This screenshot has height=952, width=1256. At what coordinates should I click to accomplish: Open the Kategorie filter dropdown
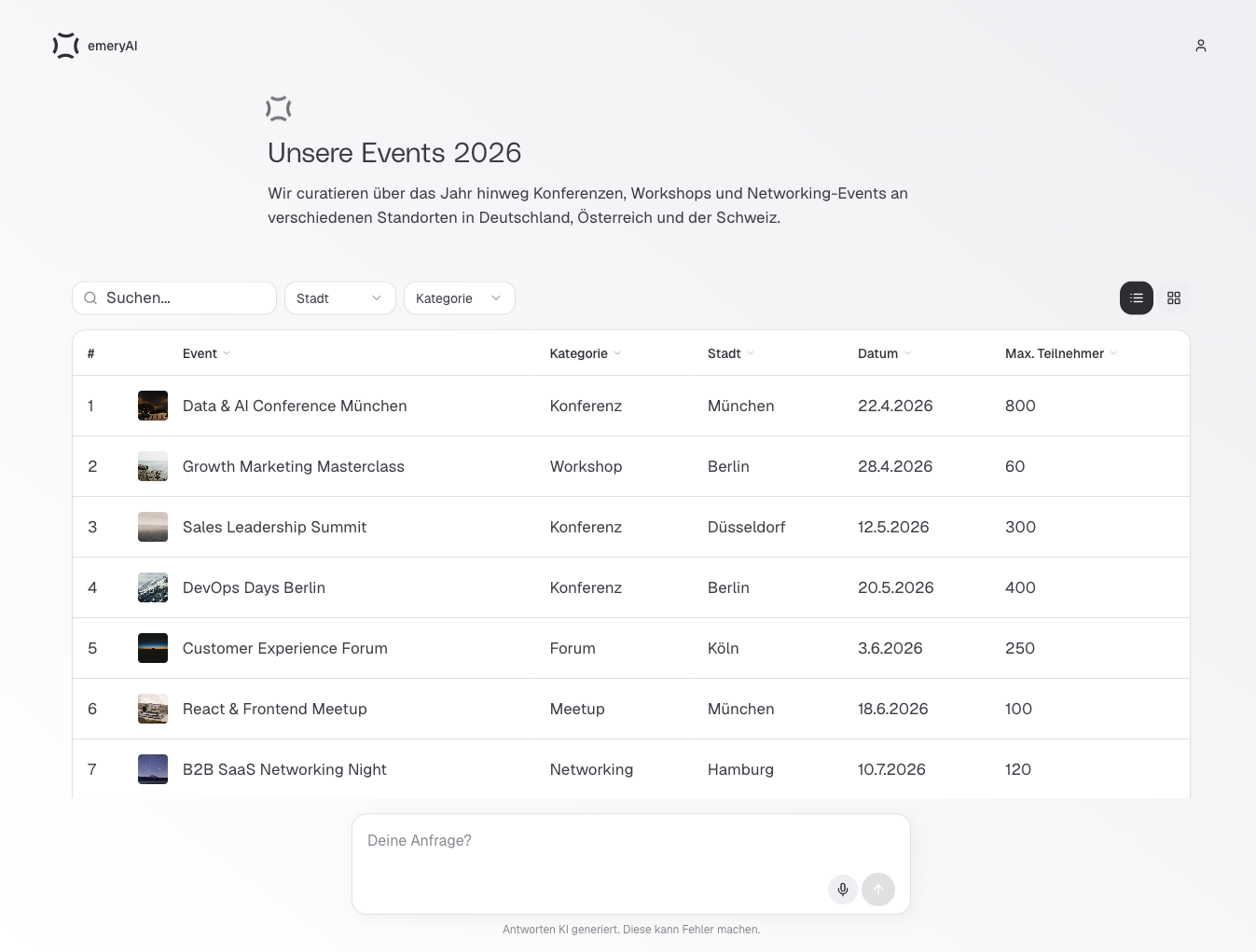(x=460, y=298)
